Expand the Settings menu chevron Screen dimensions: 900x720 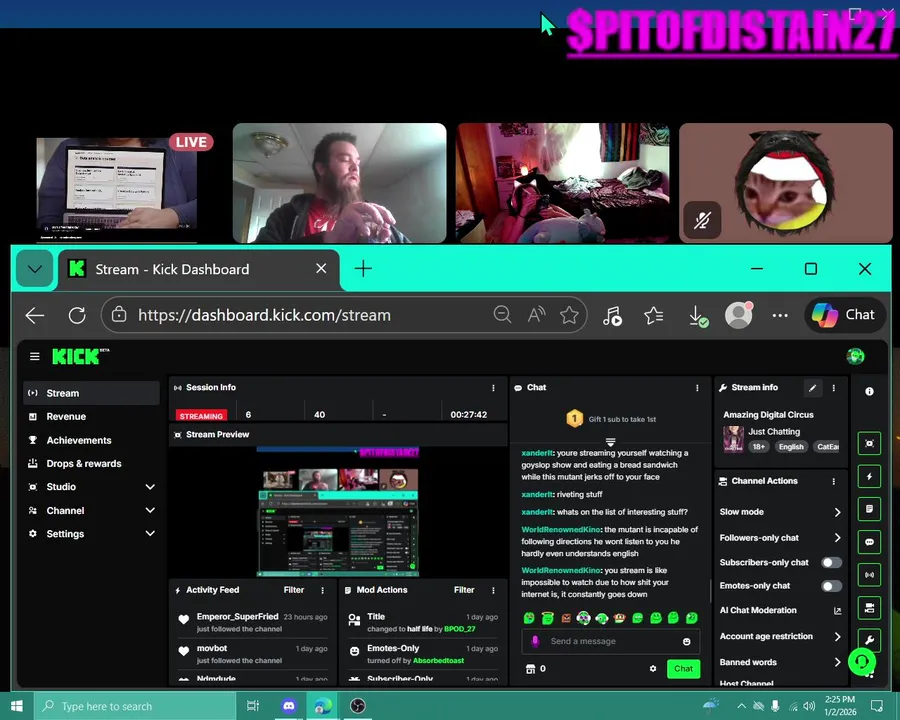(150, 533)
